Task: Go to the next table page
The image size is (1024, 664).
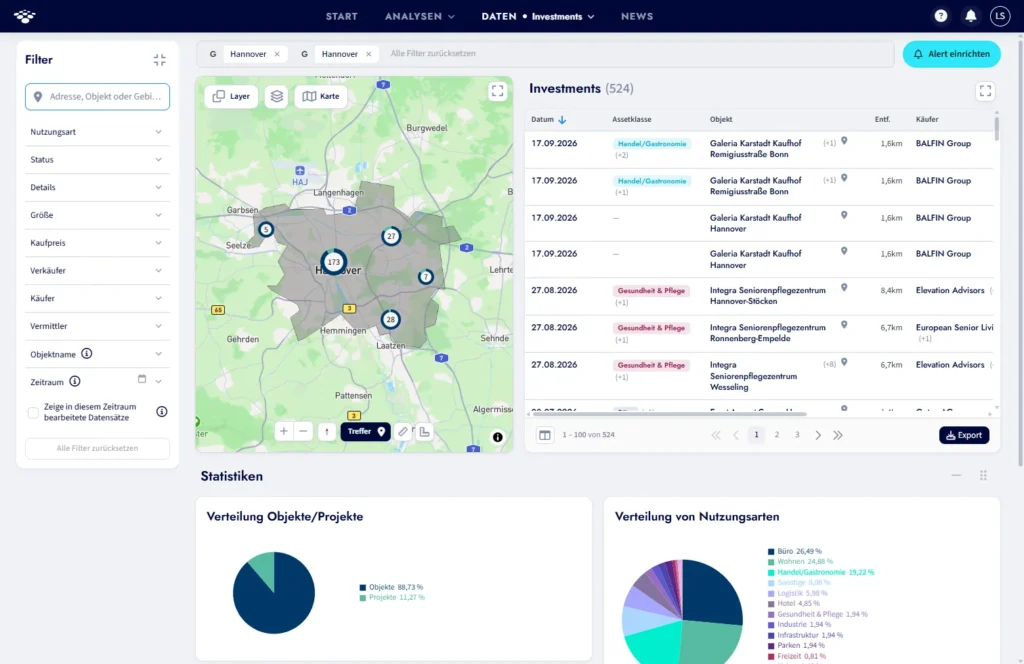Action: coord(818,435)
